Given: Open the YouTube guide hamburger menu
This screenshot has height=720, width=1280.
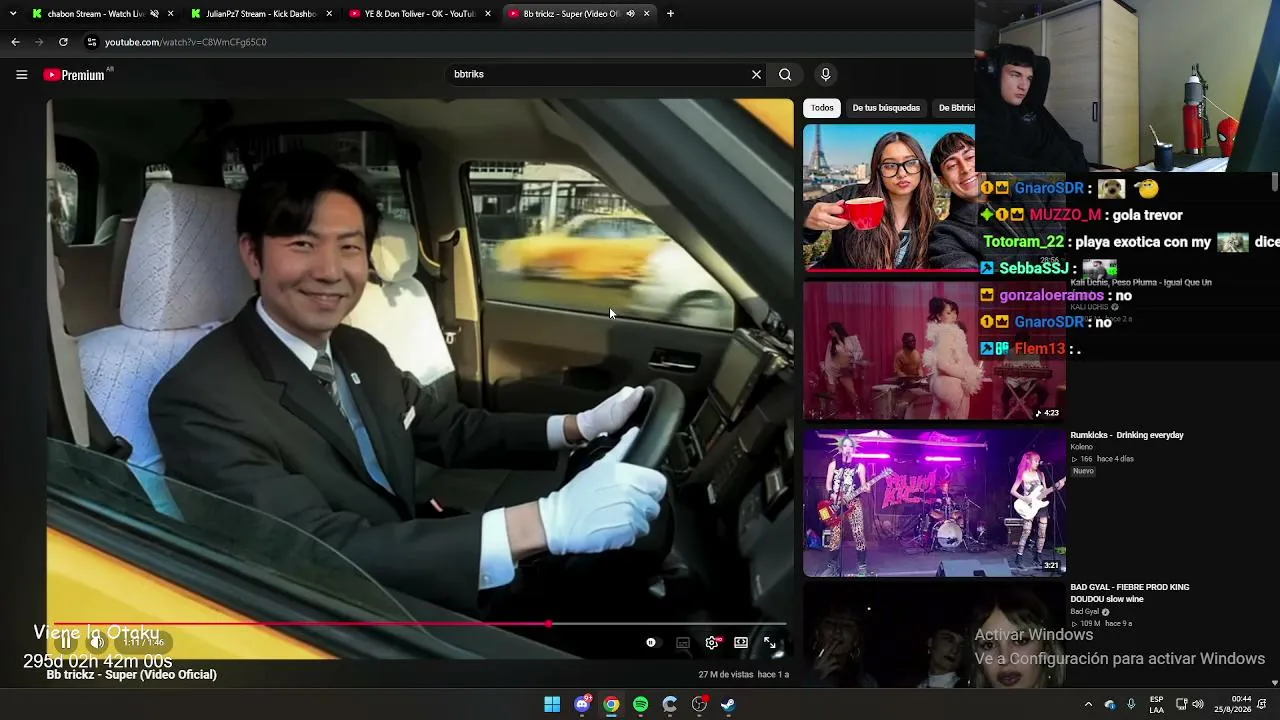Looking at the screenshot, I should tap(21, 74).
